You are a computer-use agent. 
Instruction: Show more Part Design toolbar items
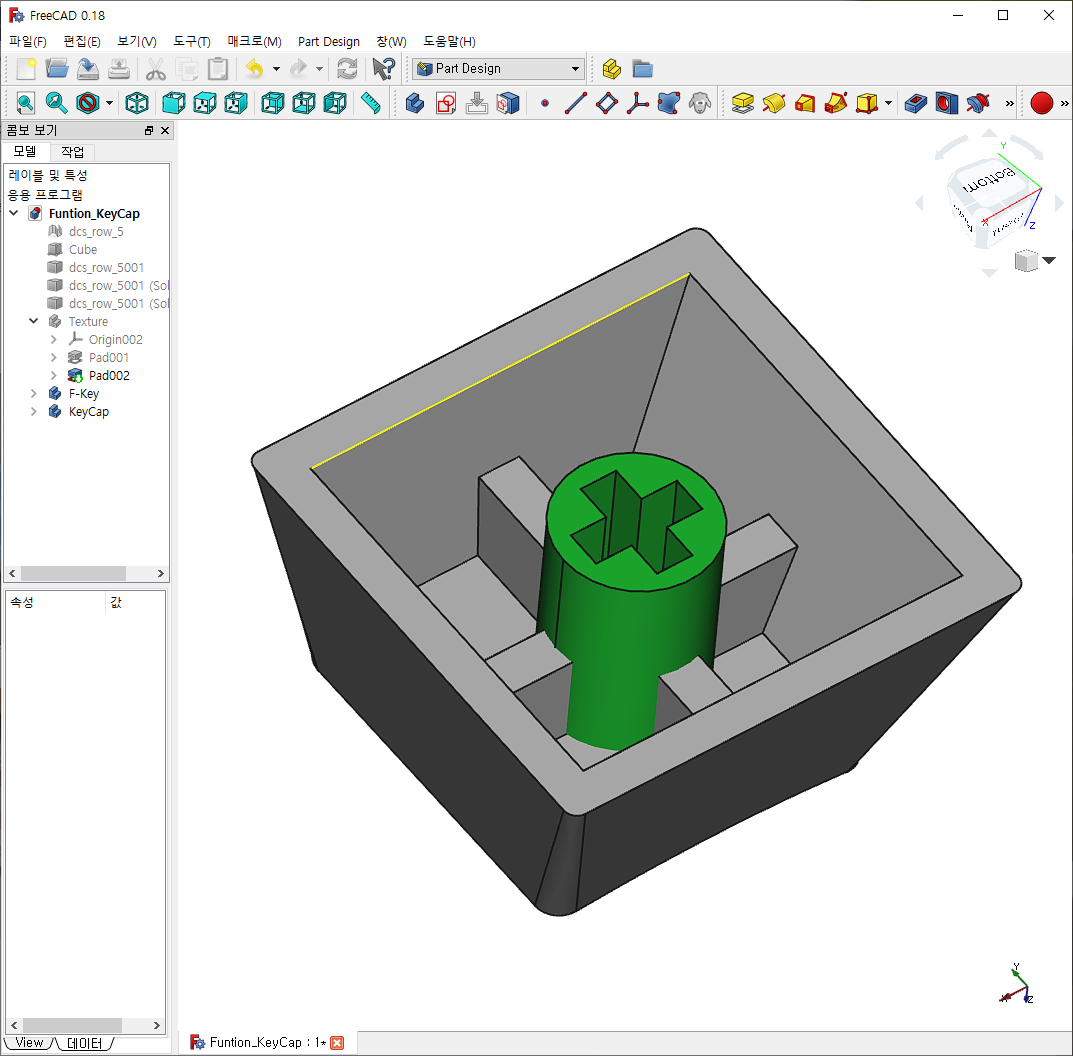point(1009,103)
